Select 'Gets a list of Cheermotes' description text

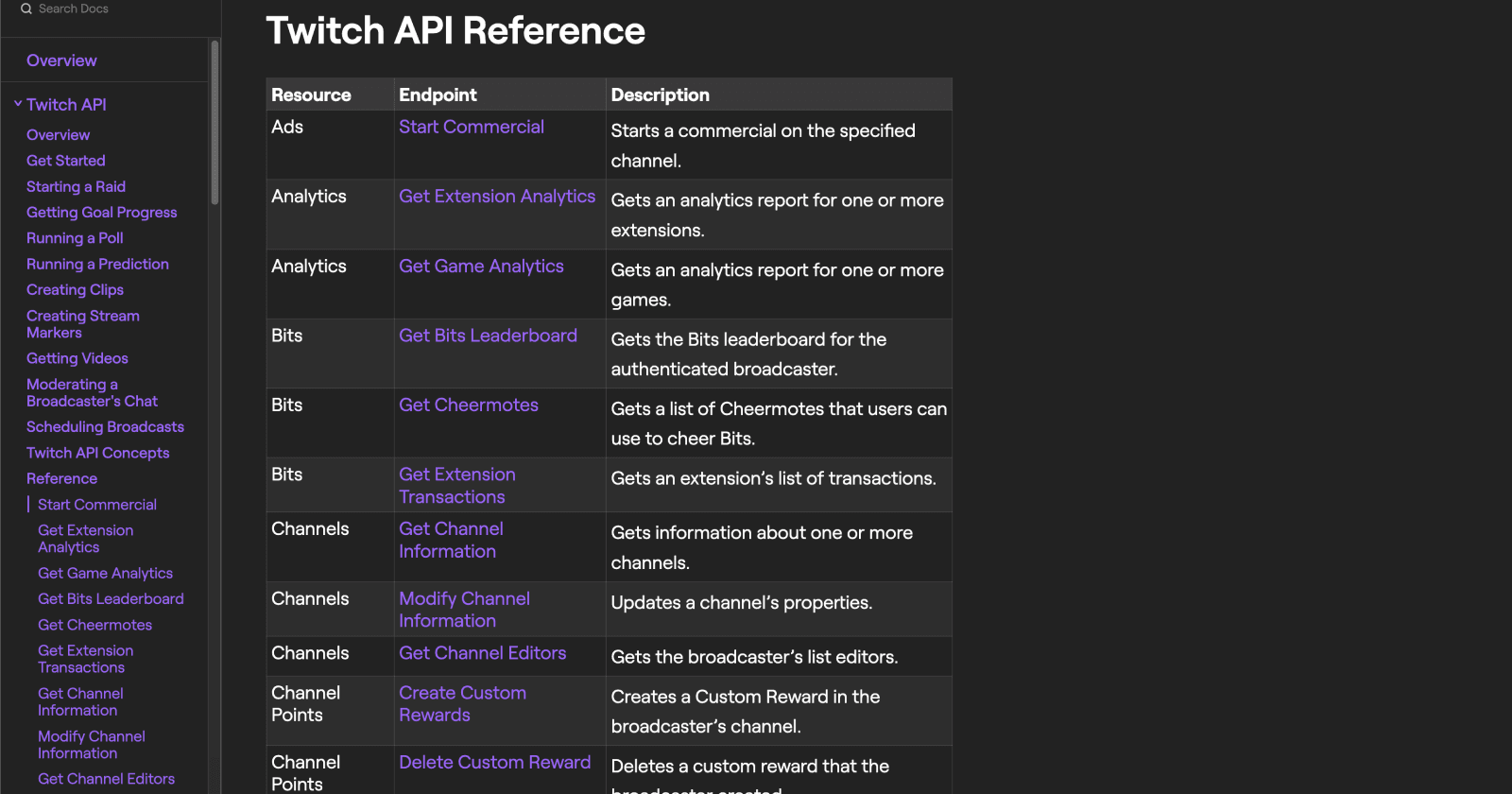click(779, 423)
